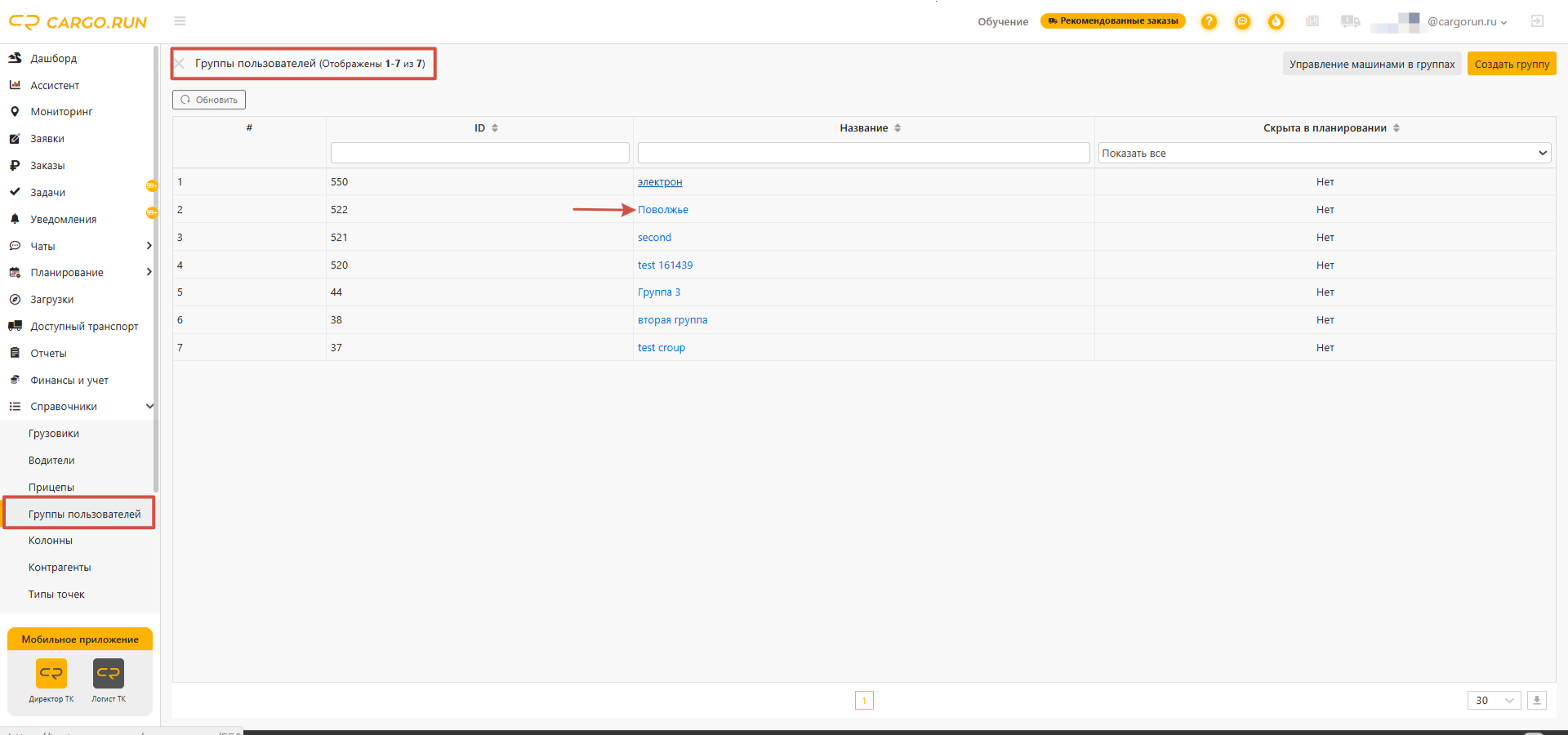Click Рекомендованные заказы button

(x=1113, y=21)
